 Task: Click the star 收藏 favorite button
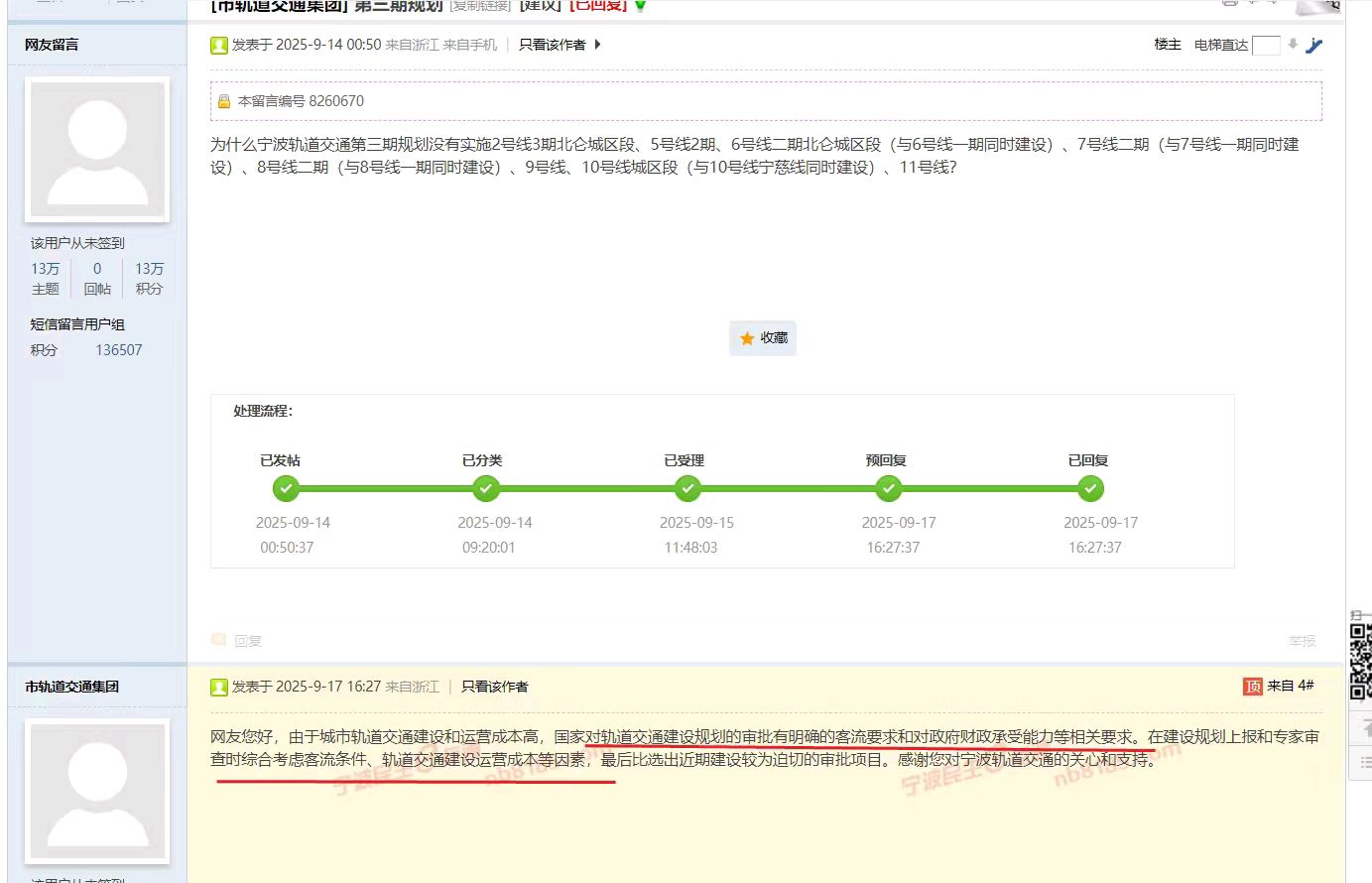(763, 338)
